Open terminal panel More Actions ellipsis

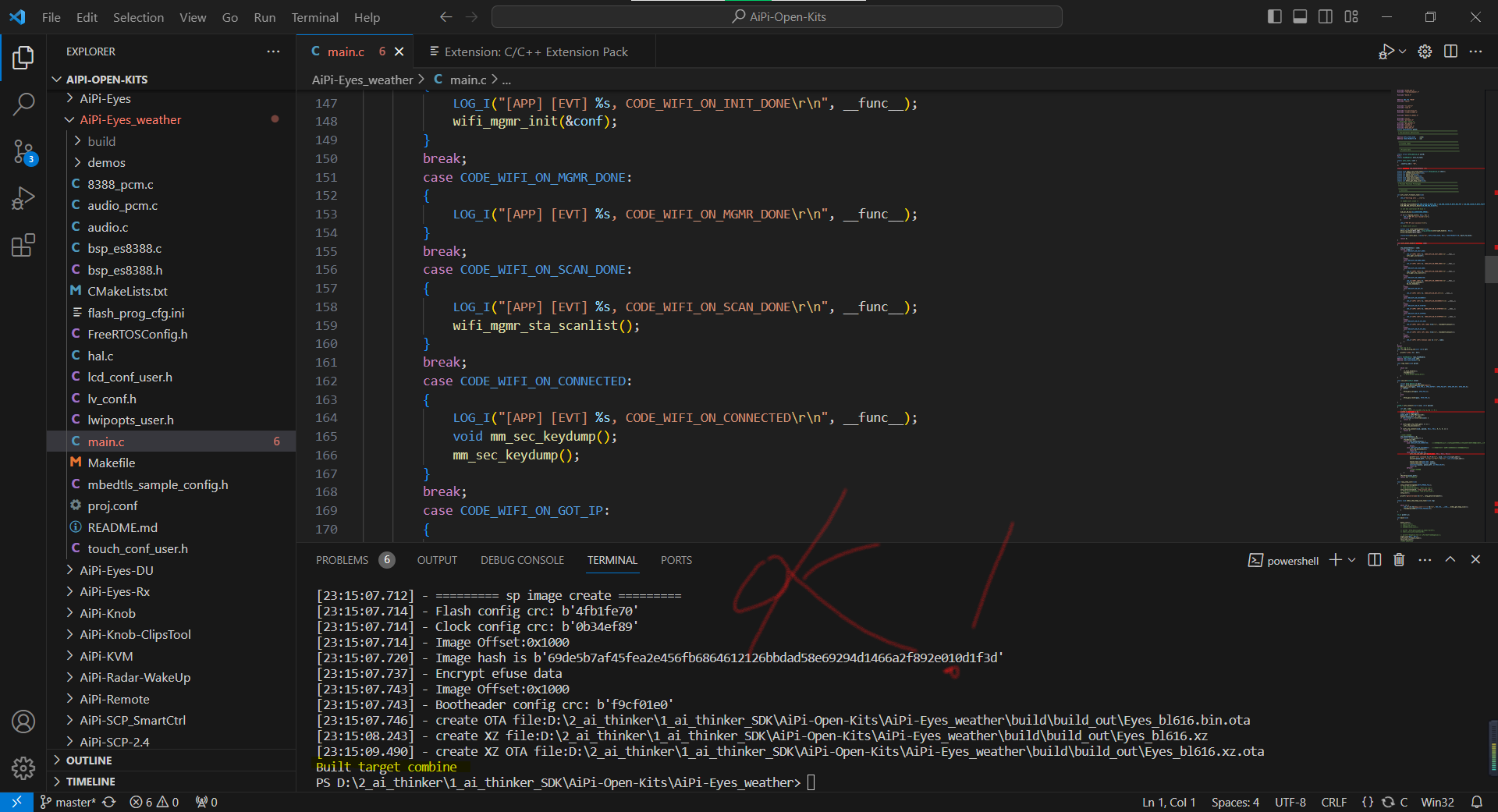tap(1425, 560)
